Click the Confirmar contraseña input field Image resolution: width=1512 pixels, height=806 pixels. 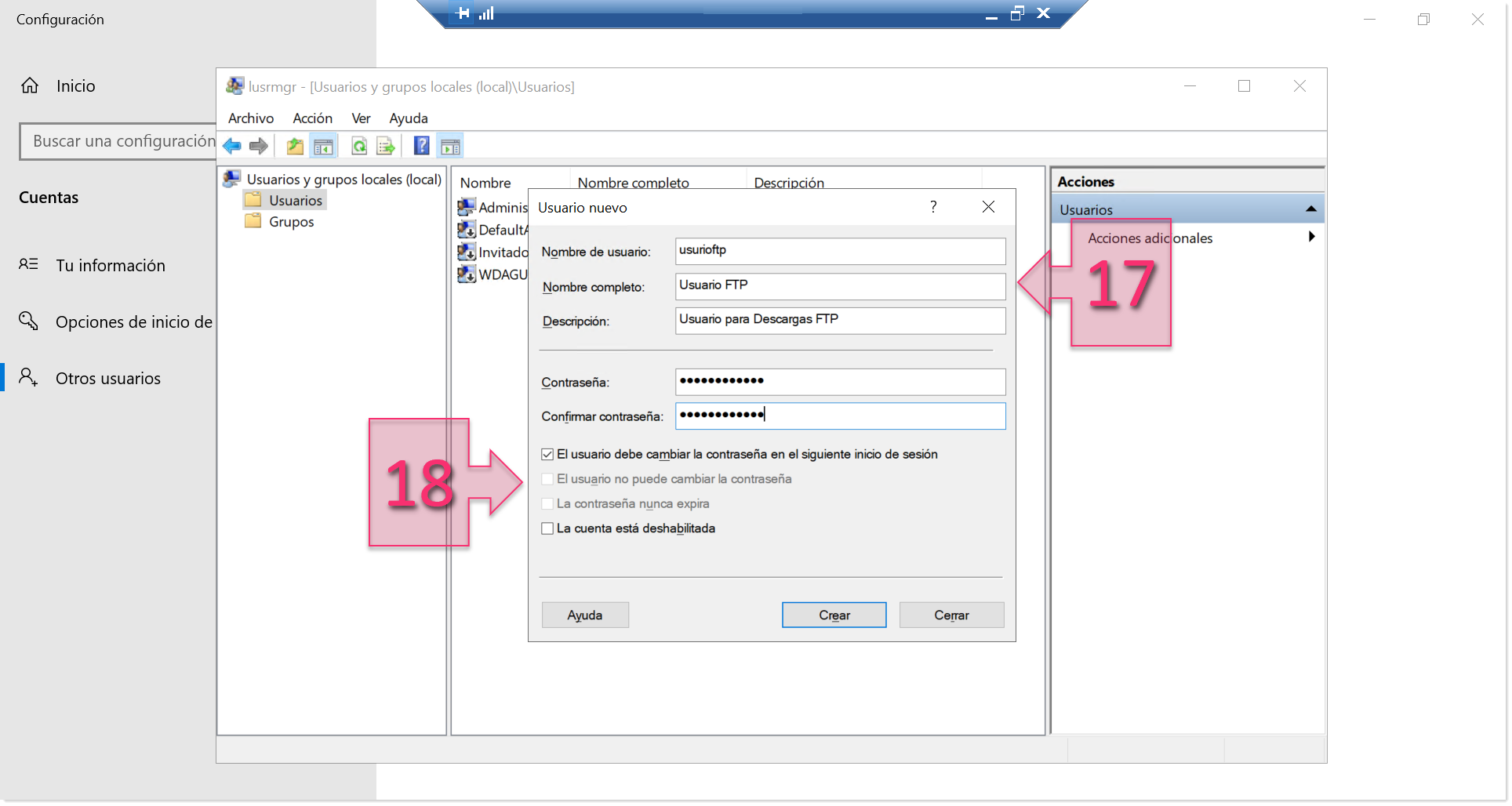839,416
